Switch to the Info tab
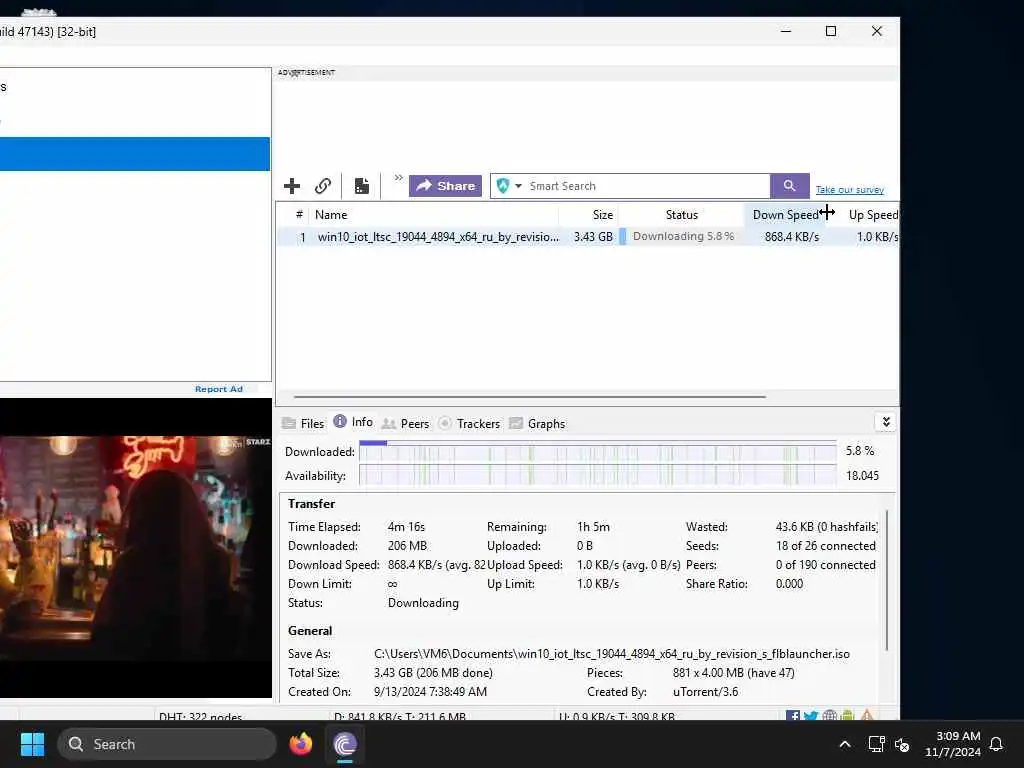This screenshot has width=1024, height=768. (353, 422)
